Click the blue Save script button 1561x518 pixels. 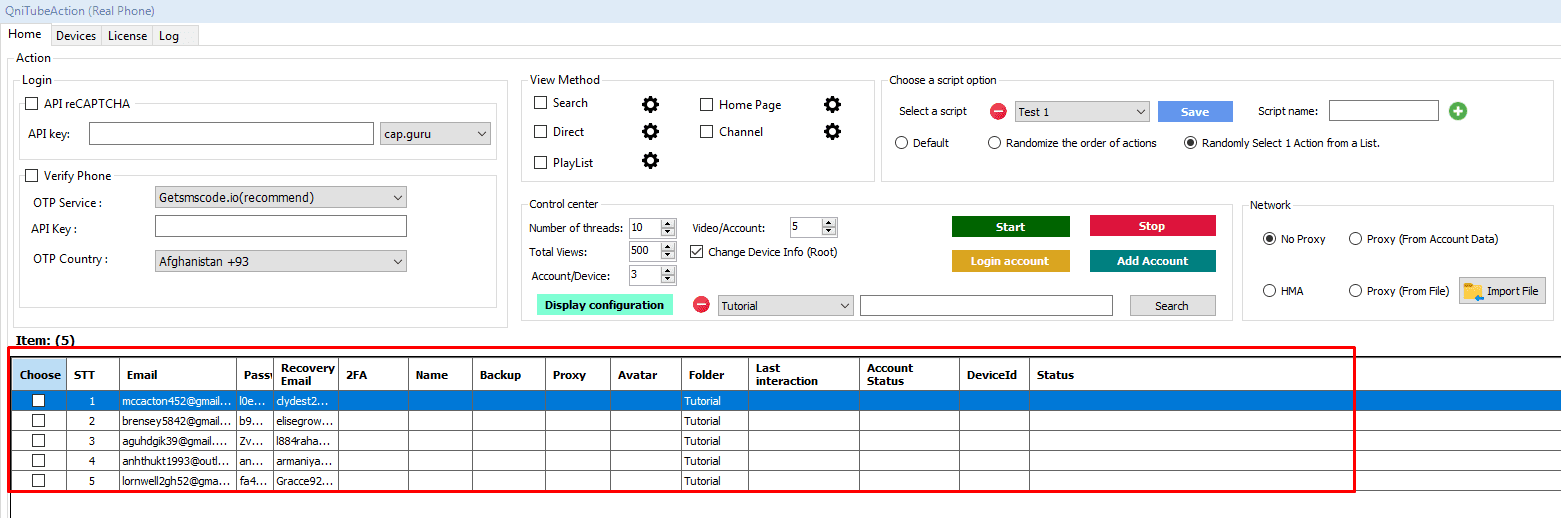1195,112
